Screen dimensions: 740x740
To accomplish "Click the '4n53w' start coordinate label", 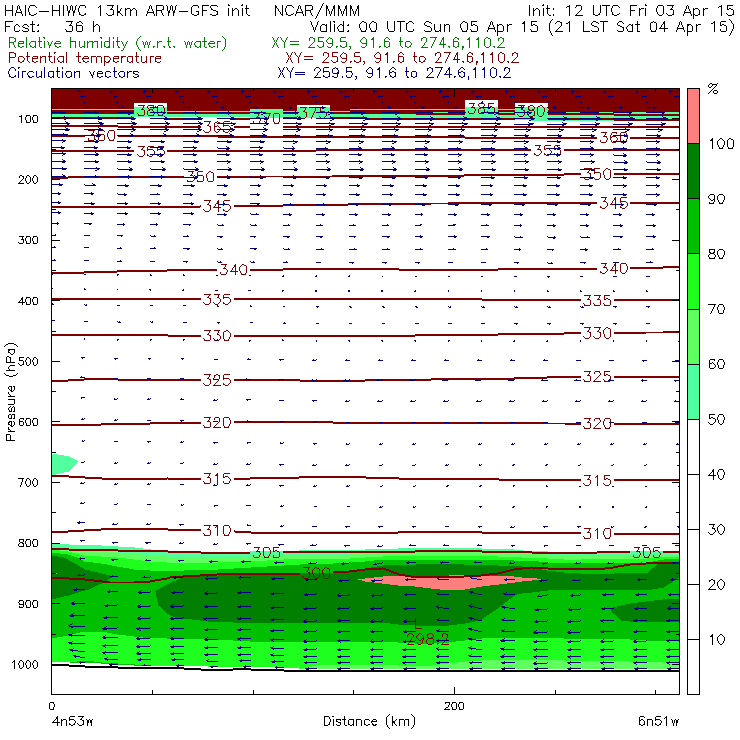I will 71,722.
